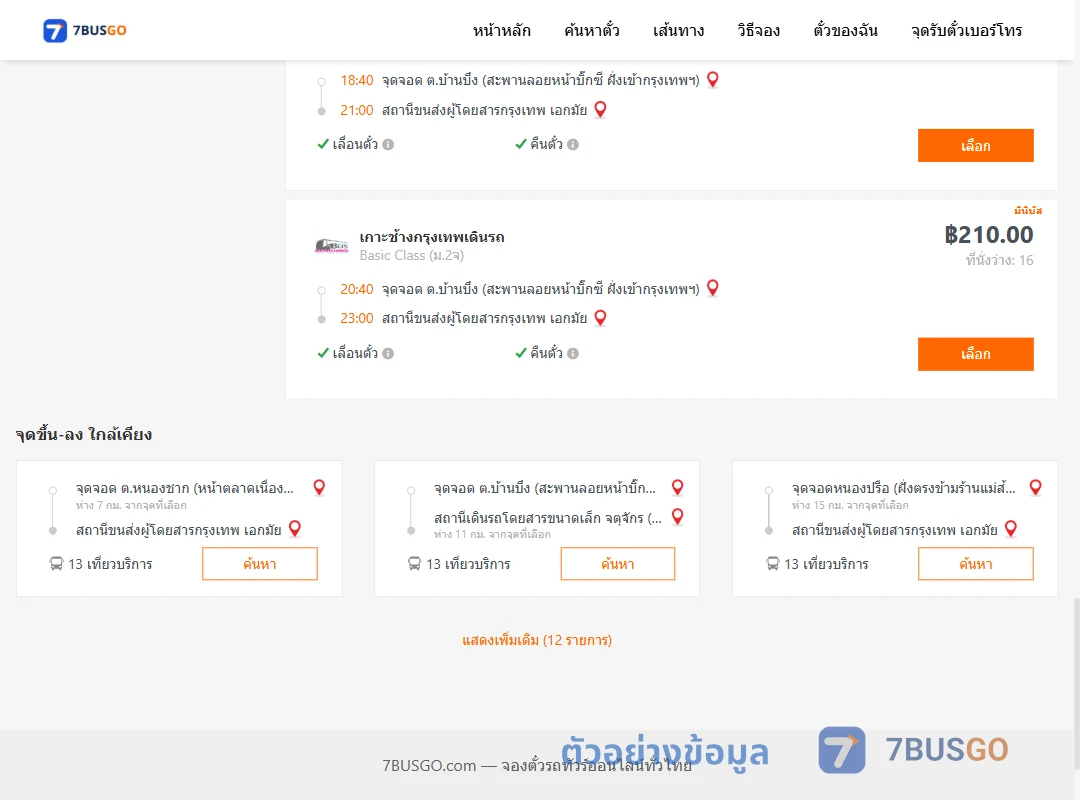The width and height of the screenshot is (1080, 800).
Task: Click the 23:00 arrival time
Action: (357, 318)
